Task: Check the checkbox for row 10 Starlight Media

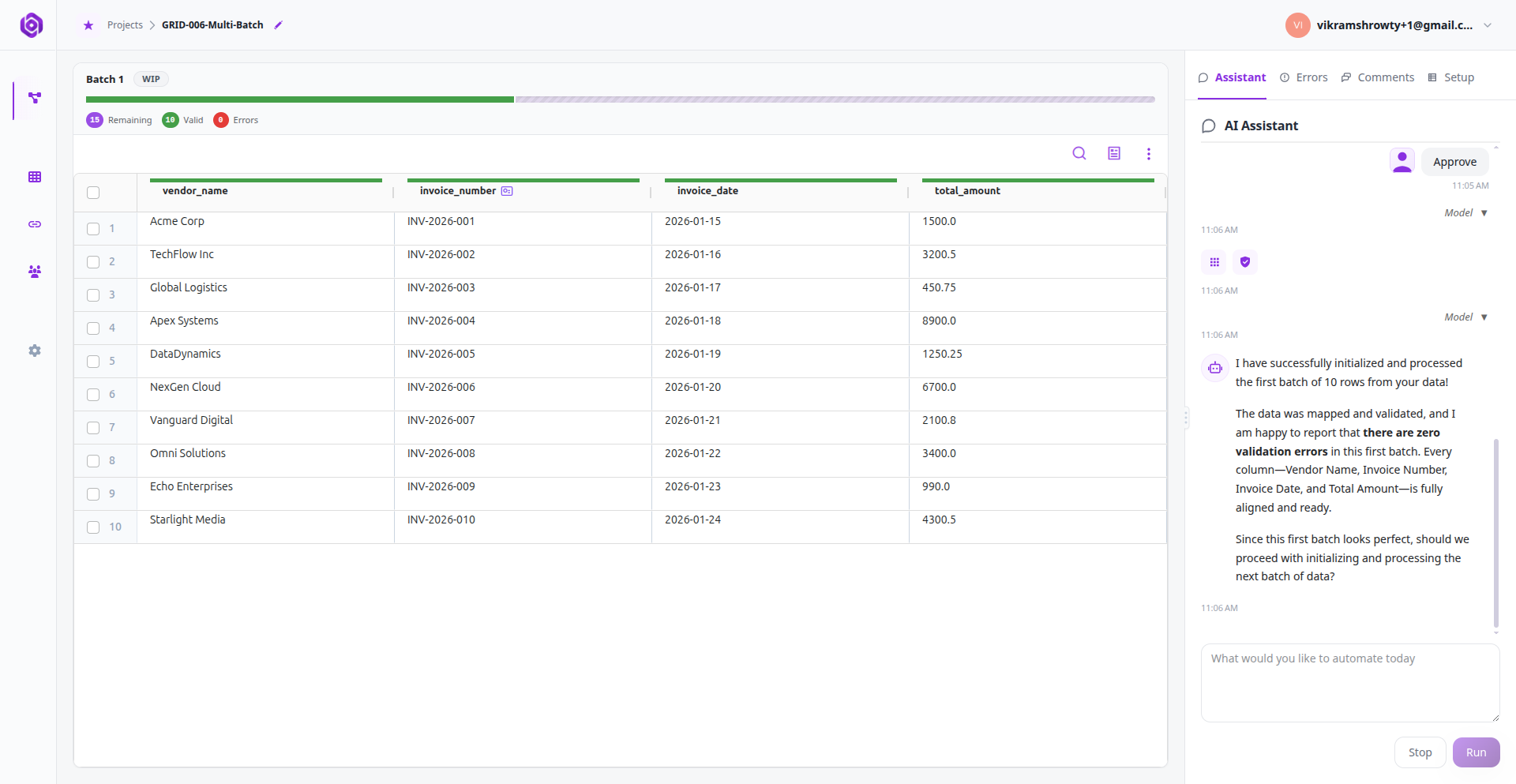Action: tap(93, 527)
